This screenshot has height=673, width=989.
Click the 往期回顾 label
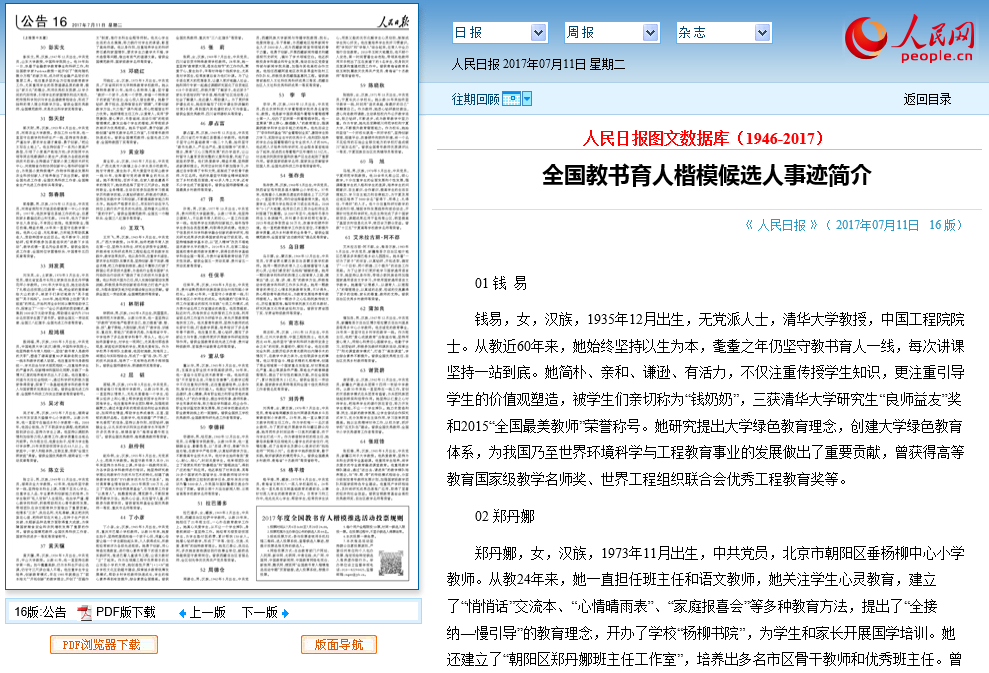476,99
